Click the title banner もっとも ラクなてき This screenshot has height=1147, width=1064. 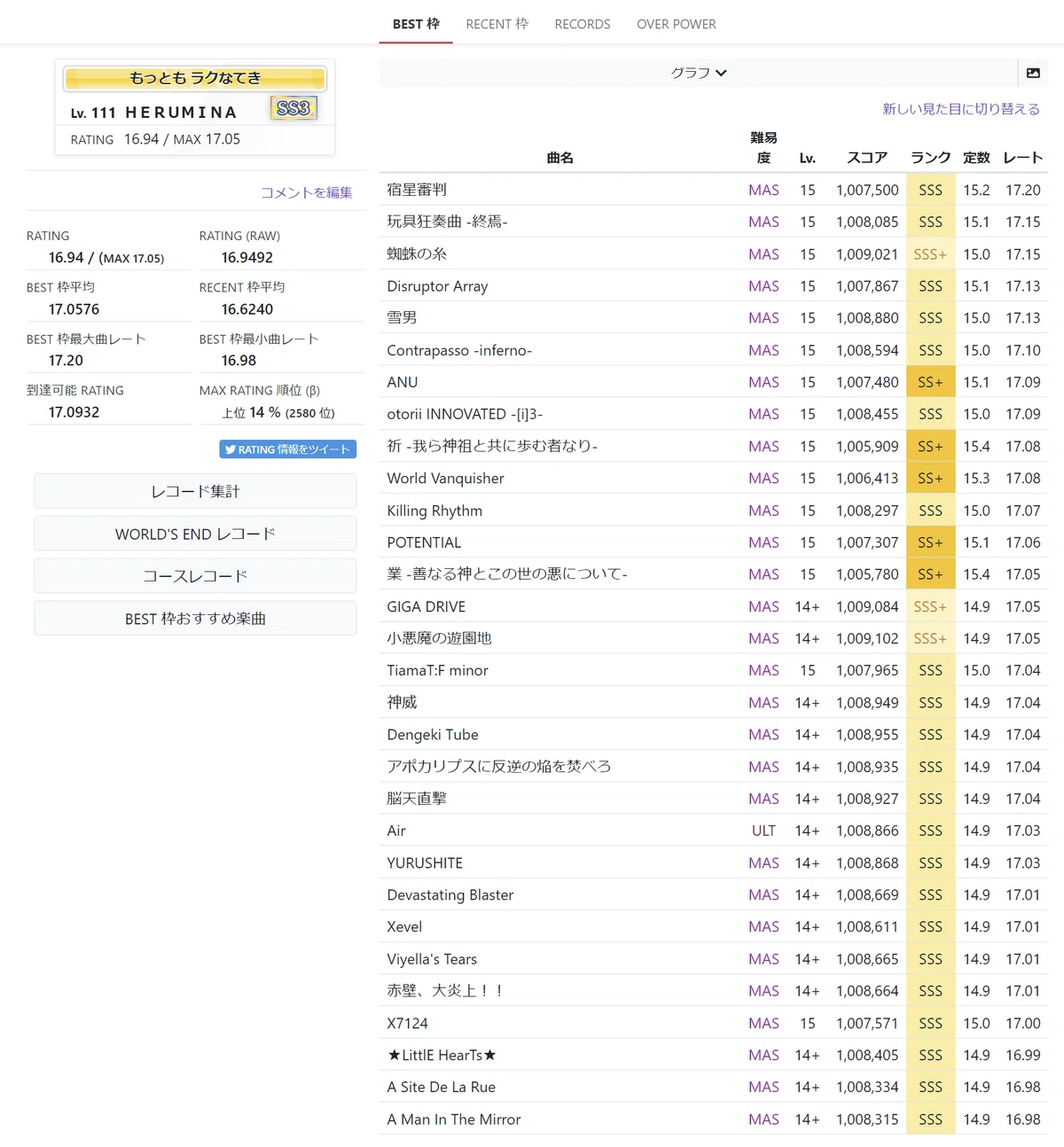[195, 78]
